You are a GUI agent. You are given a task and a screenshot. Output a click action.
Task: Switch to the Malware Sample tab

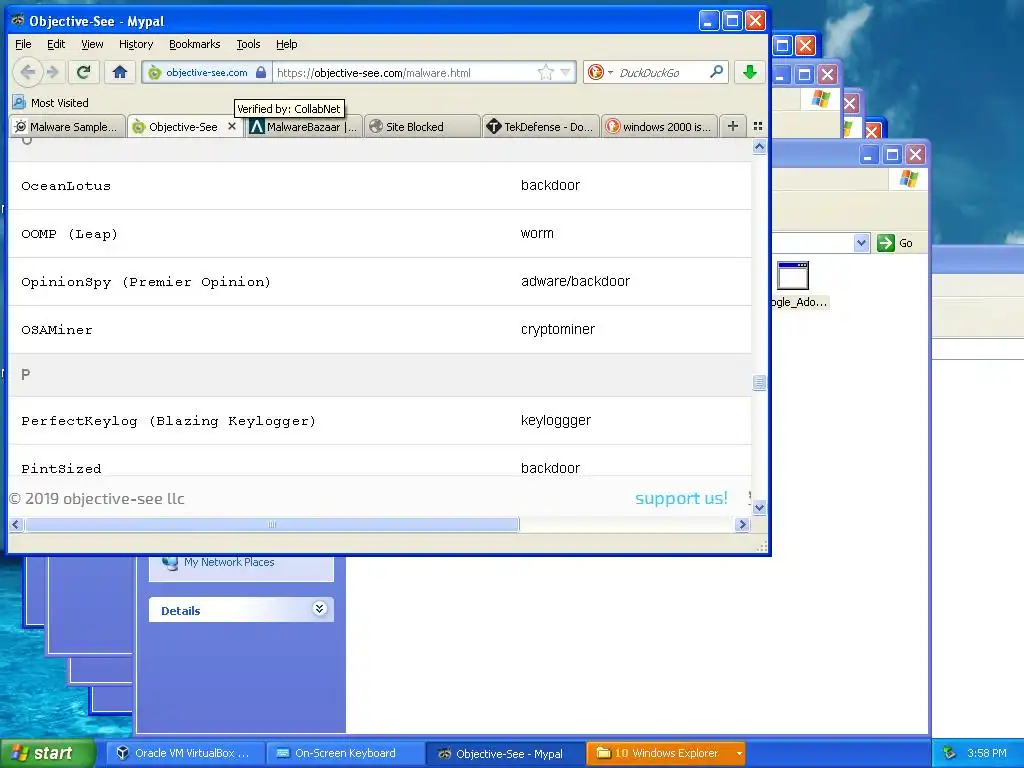click(67, 127)
